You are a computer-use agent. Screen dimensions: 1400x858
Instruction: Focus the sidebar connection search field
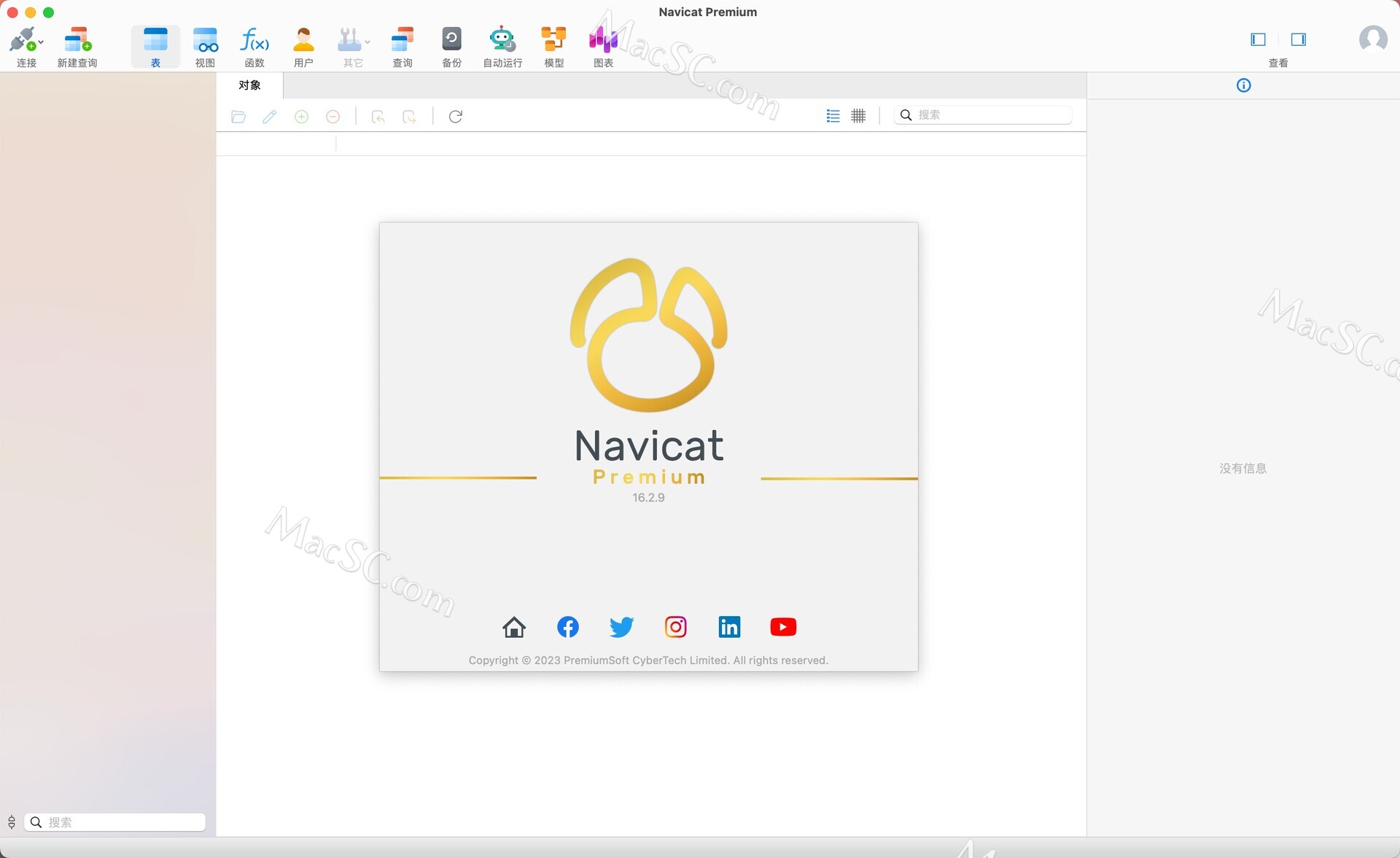coord(115,822)
